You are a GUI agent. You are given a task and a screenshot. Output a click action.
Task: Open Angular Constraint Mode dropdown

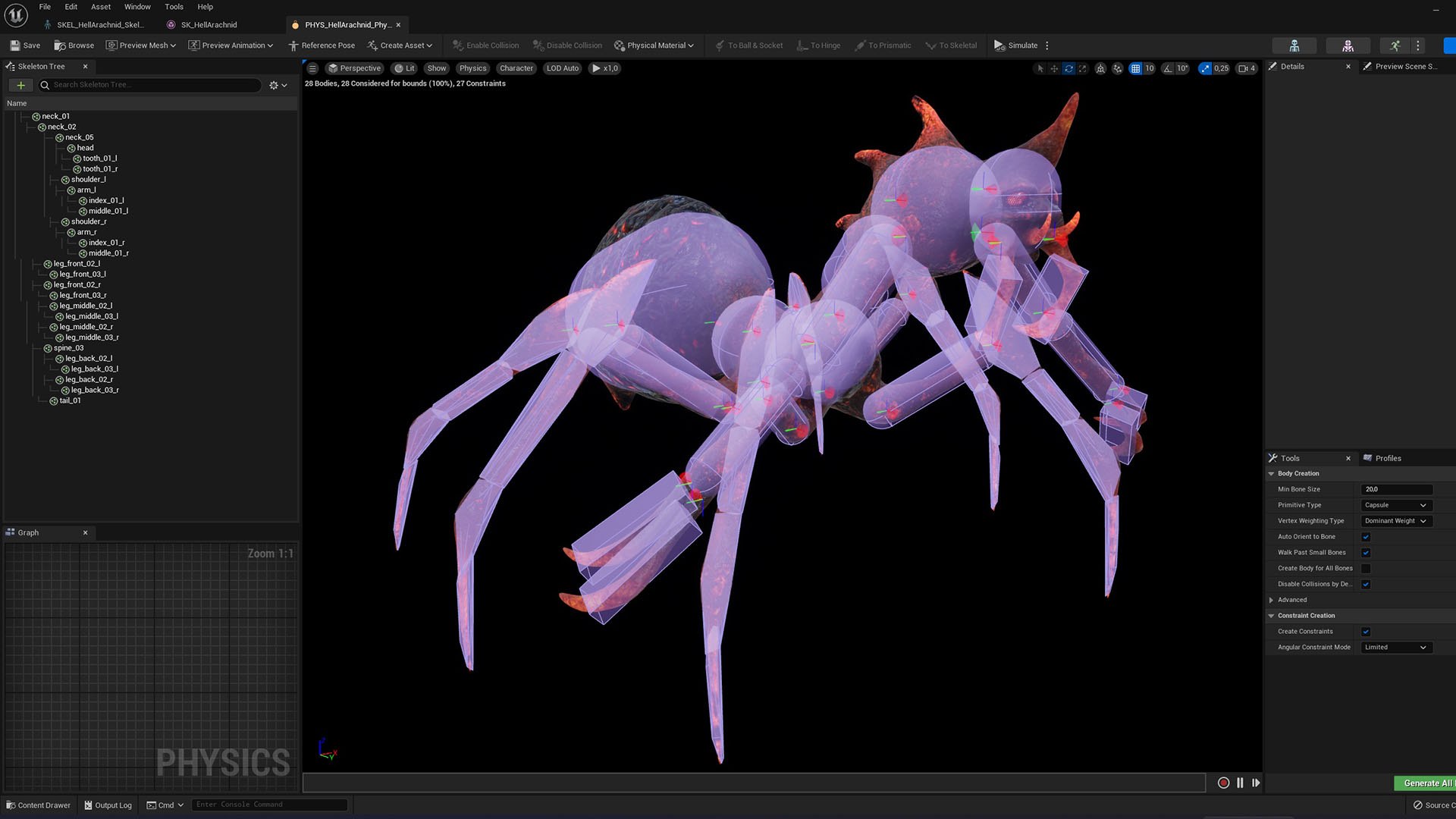point(1396,648)
